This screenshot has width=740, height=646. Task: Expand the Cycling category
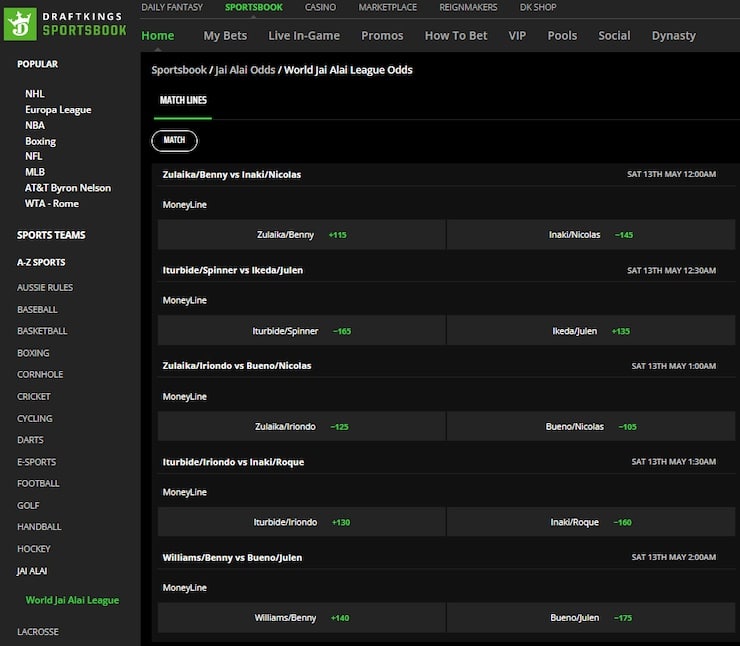(x=34, y=419)
